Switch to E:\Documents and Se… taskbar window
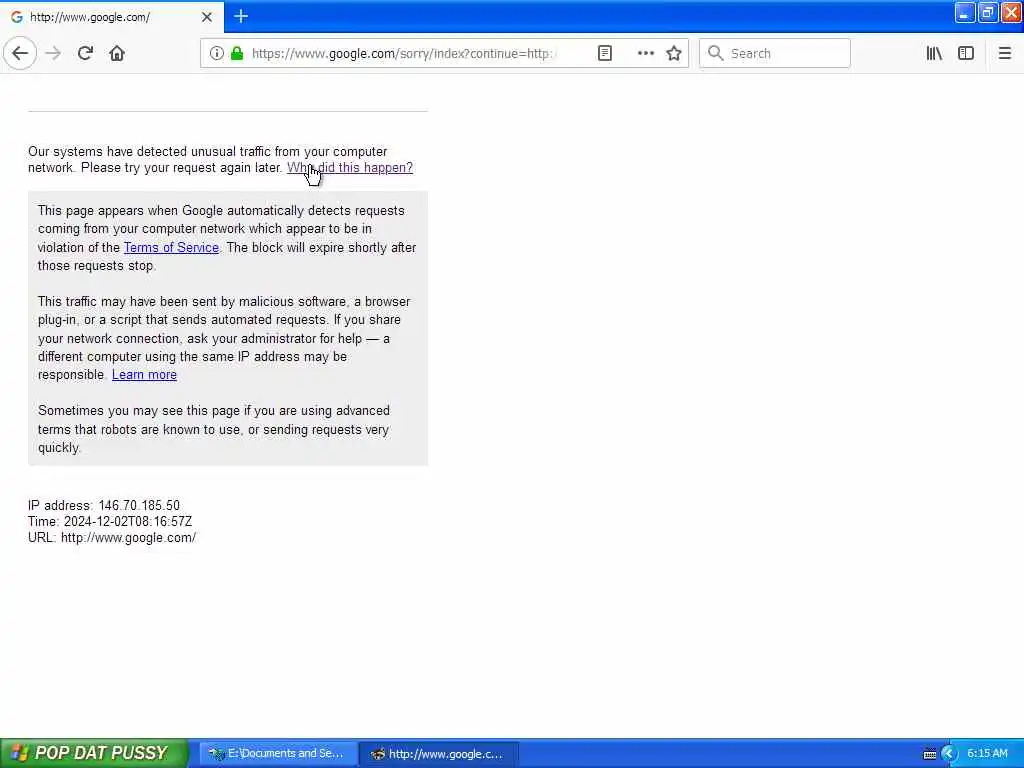This screenshot has height=768, width=1024. tap(276, 754)
